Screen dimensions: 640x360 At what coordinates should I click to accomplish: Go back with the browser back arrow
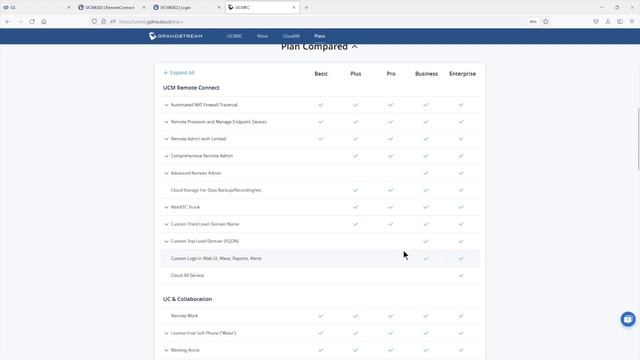[8, 22]
